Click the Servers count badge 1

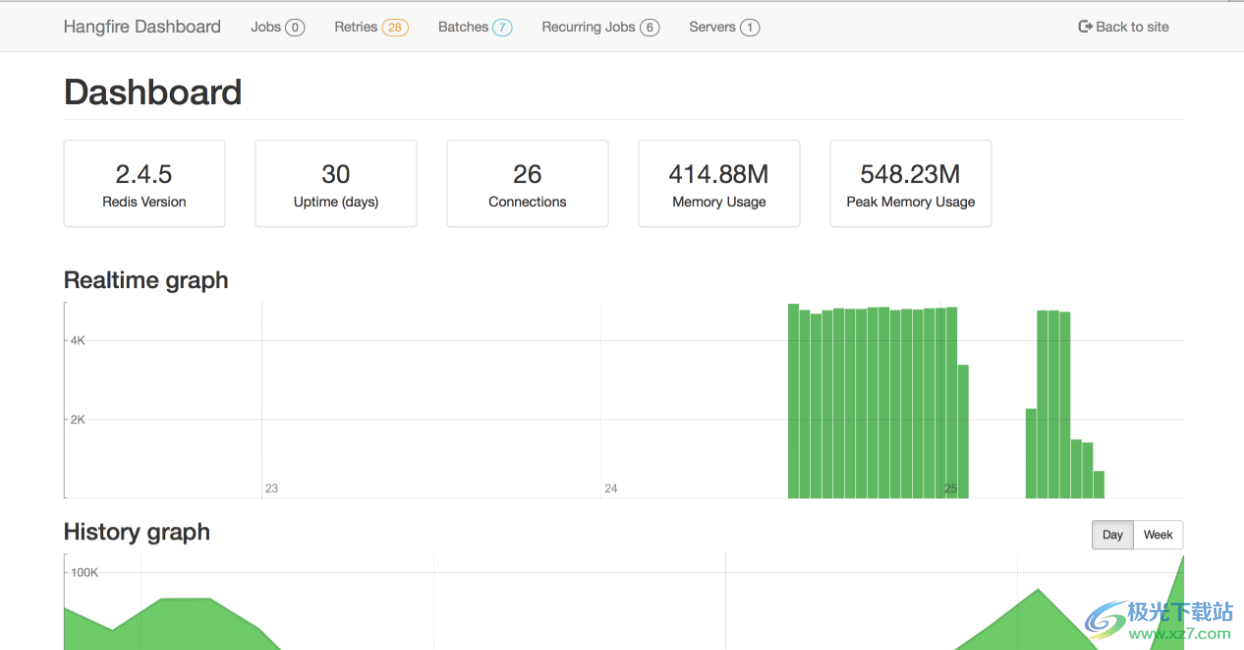(750, 28)
